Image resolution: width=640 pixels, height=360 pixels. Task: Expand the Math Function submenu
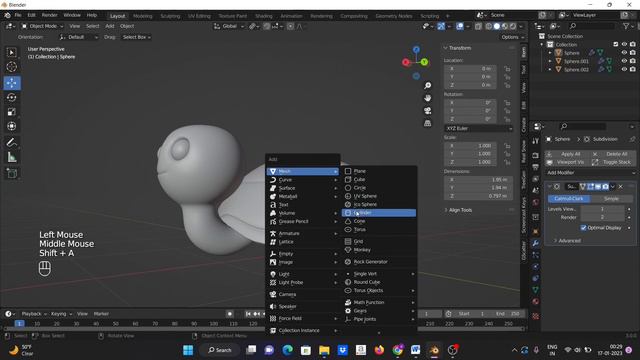pos(379,302)
